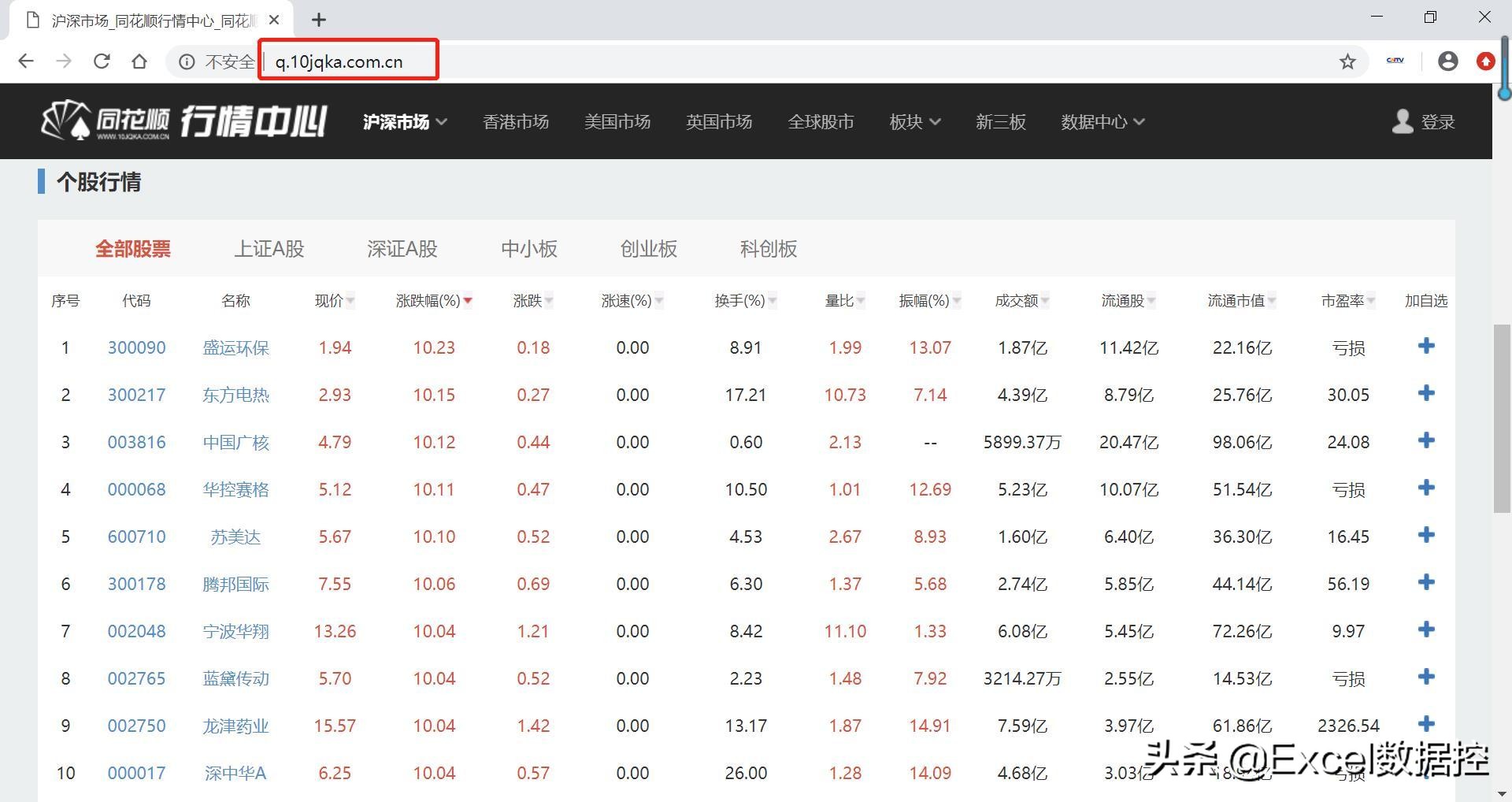Sort table by 涨跌 column
This screenshot has height=802, width=1512.
(533, 300)
